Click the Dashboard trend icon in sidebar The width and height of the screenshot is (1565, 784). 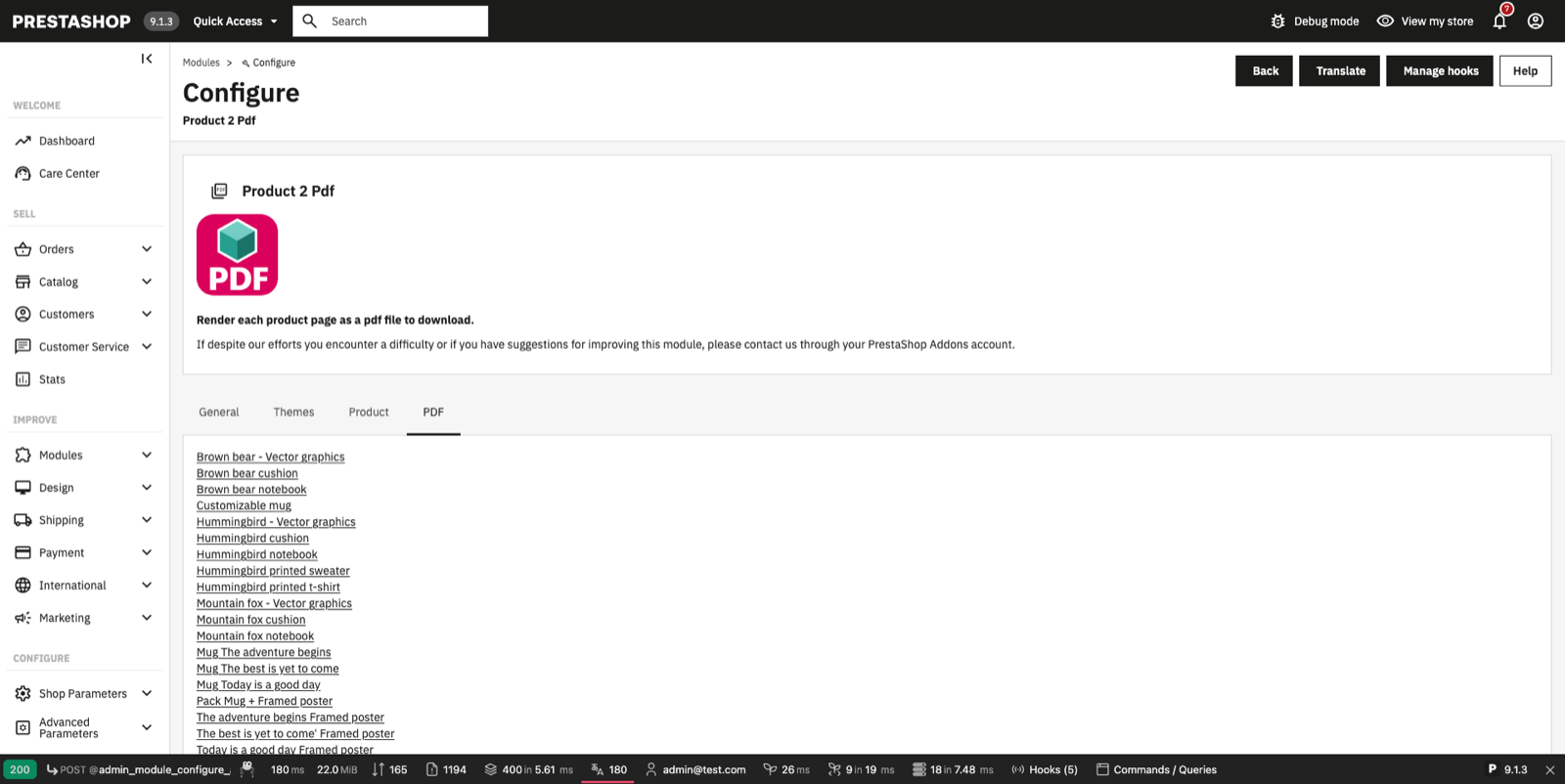click(22, 141)
